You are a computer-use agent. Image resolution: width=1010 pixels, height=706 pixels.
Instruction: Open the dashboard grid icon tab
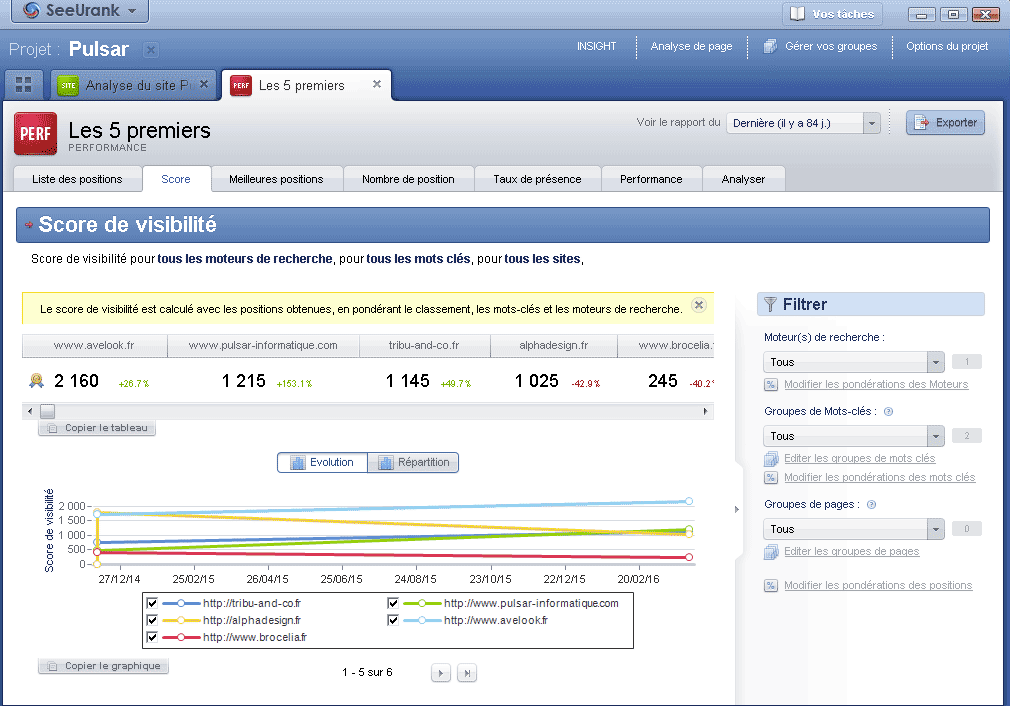pos(24,84)
